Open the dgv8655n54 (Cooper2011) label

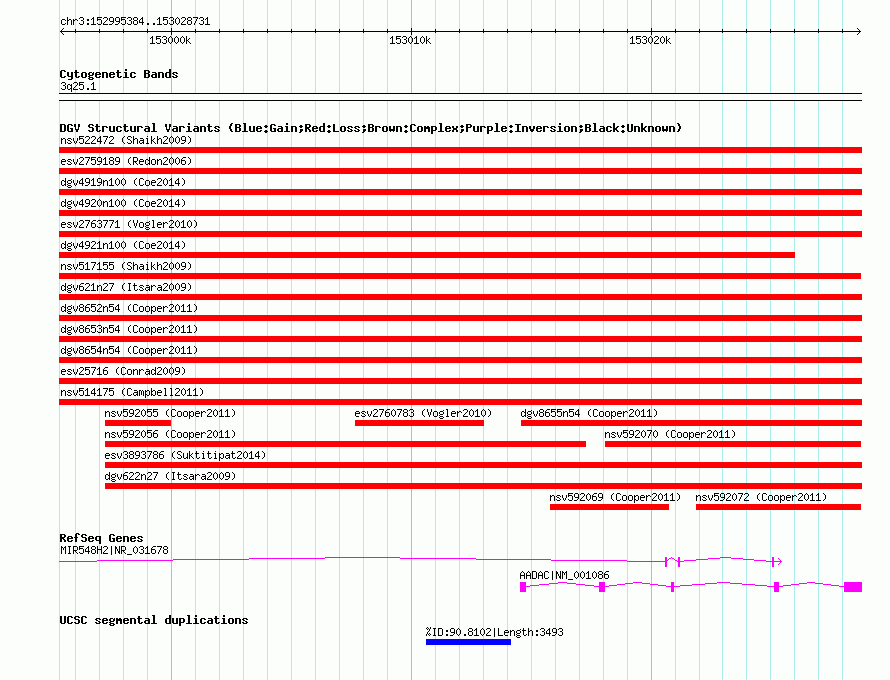click(x=589, y=413)
